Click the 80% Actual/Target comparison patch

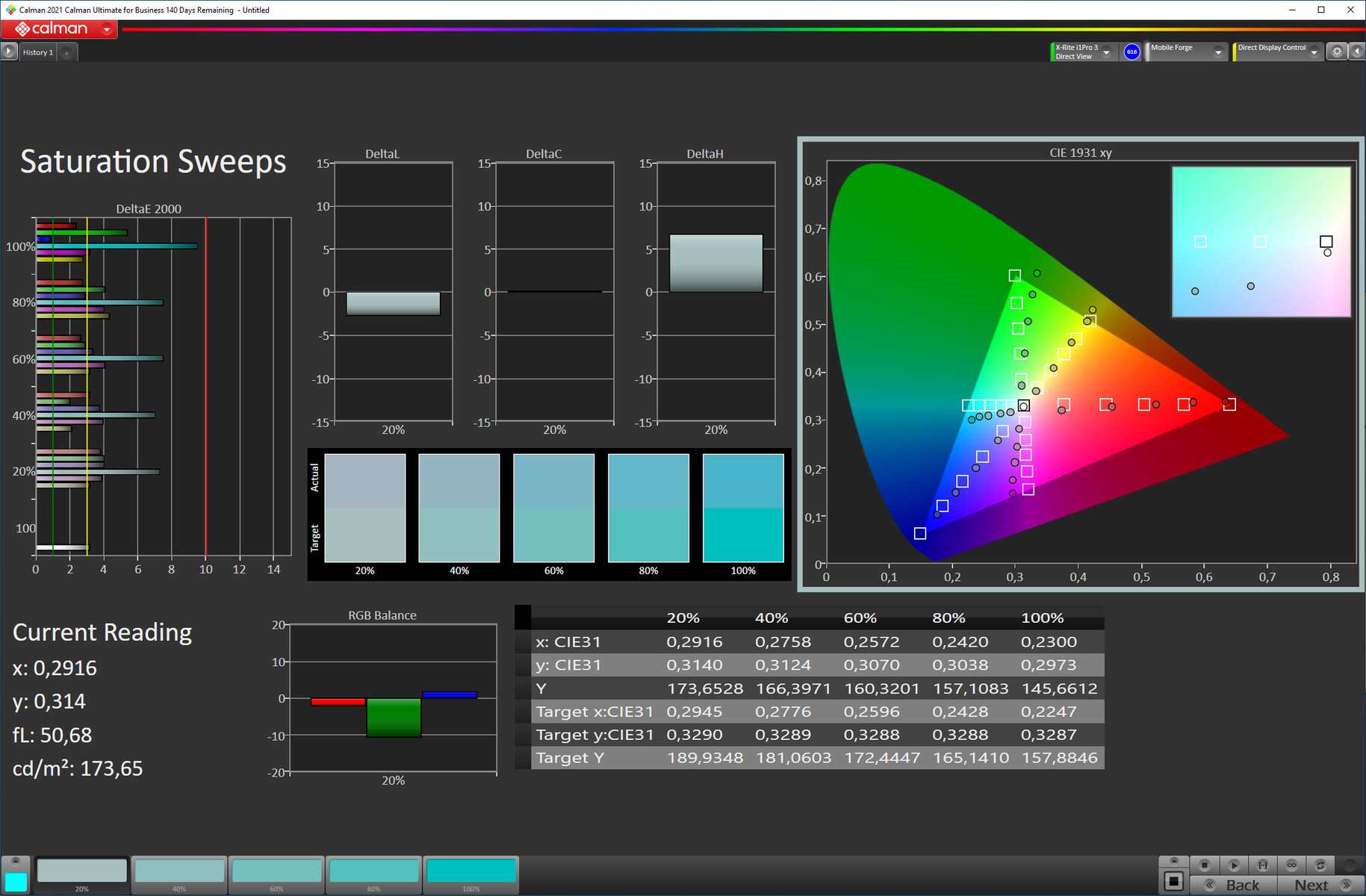pos(648,508)
